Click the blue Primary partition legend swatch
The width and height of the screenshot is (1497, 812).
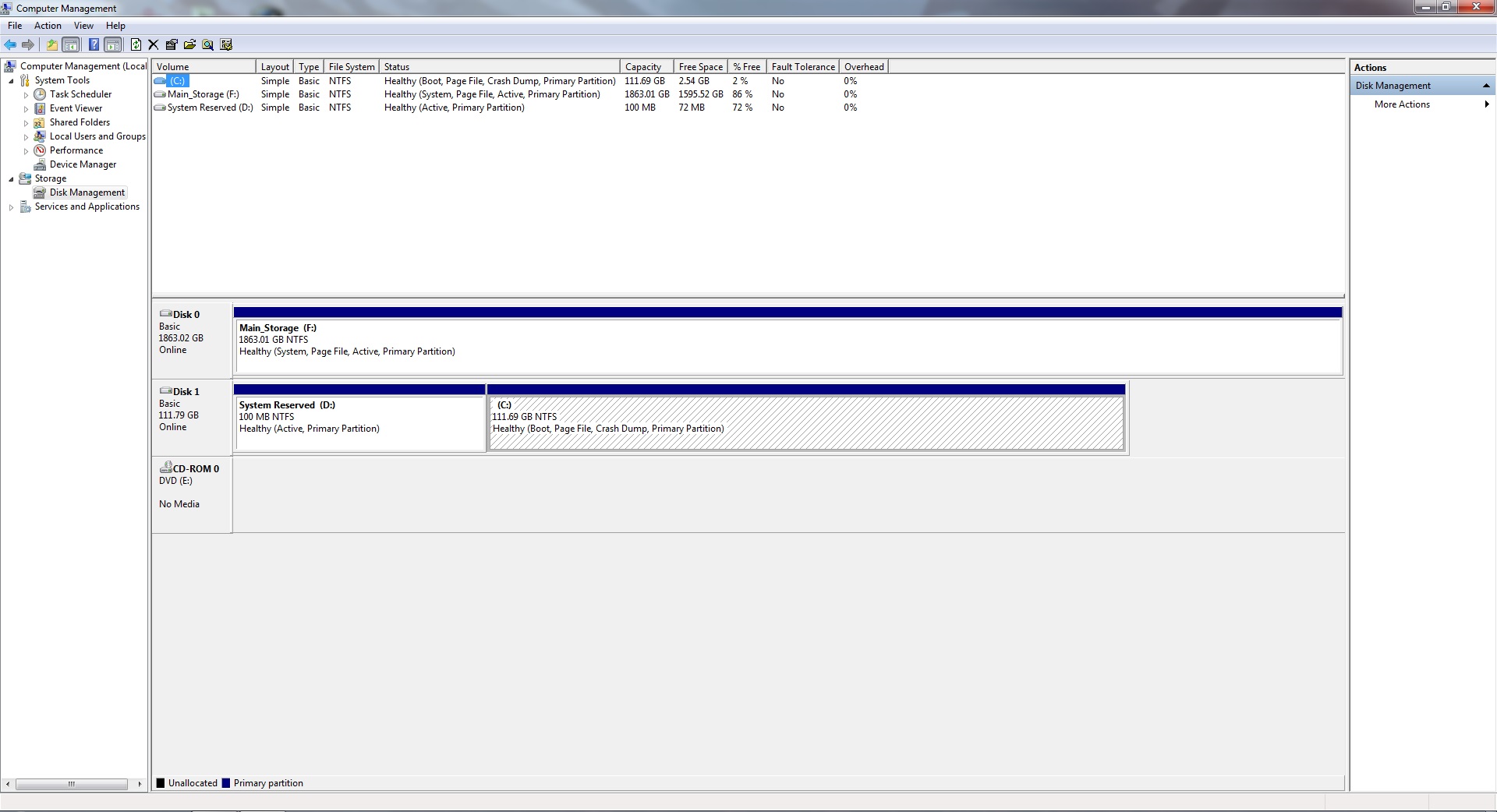(226, 783)
